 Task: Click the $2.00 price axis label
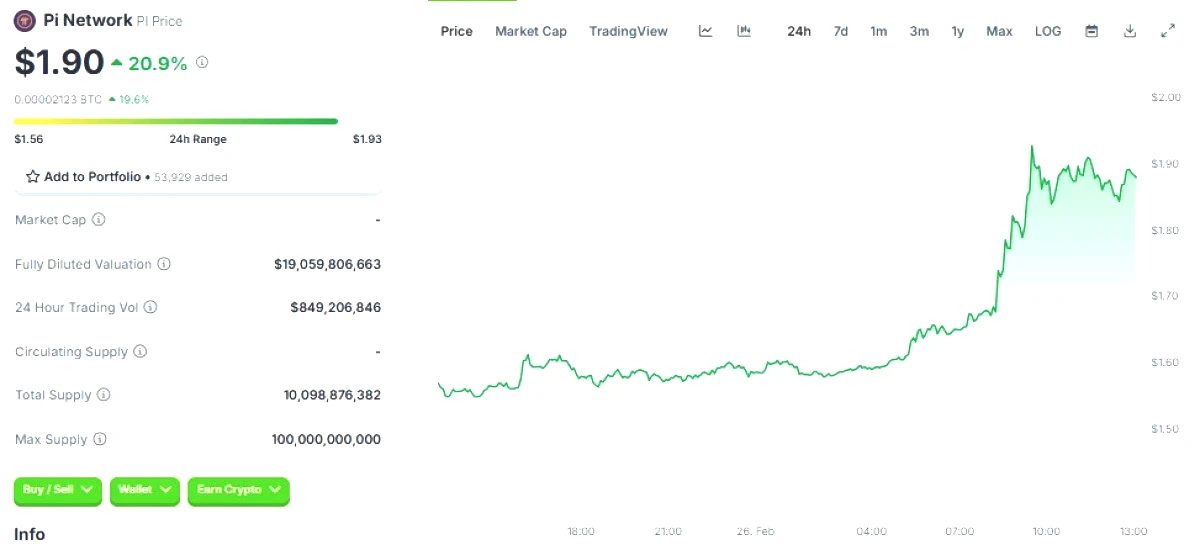point(1166,97)
